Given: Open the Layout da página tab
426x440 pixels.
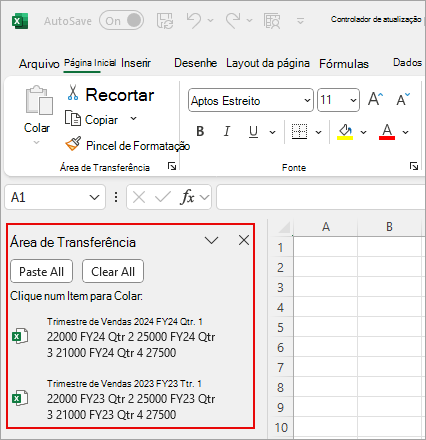Looking at the screenshot, I should pyautogui.click(x=268, y=63).
